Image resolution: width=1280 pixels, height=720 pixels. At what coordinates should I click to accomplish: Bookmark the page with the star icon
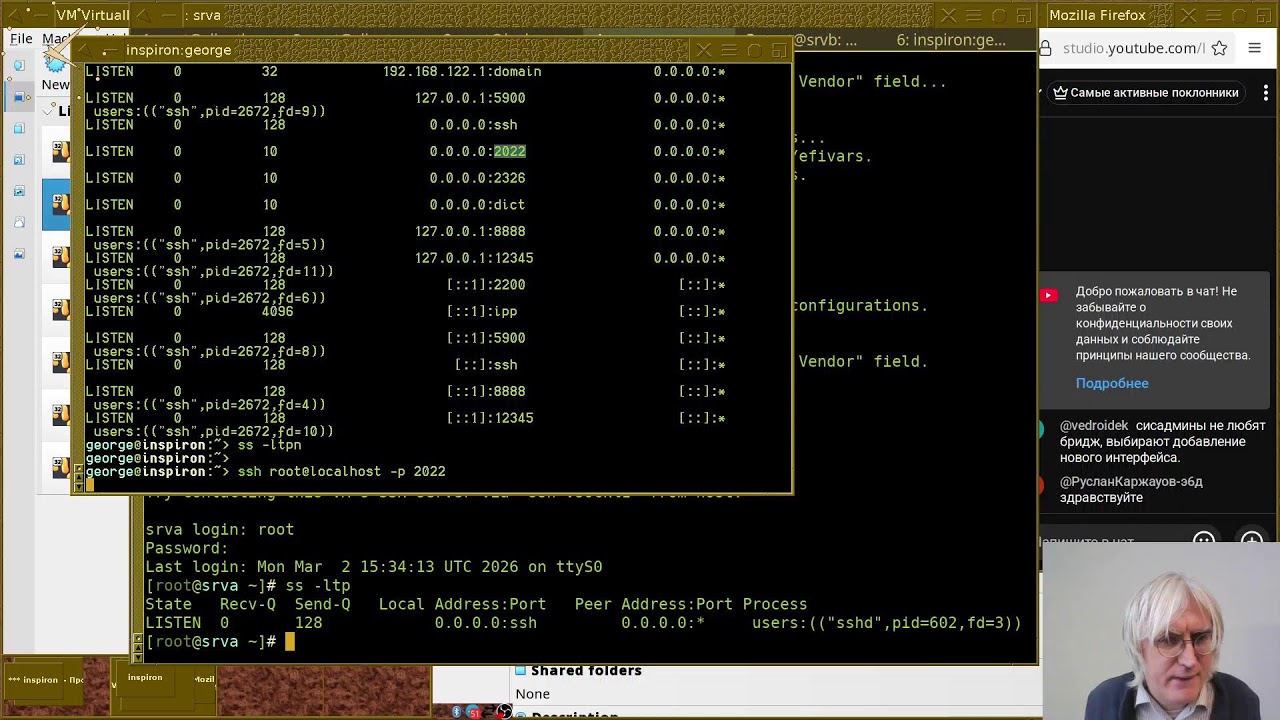[x=1219, y=48]
